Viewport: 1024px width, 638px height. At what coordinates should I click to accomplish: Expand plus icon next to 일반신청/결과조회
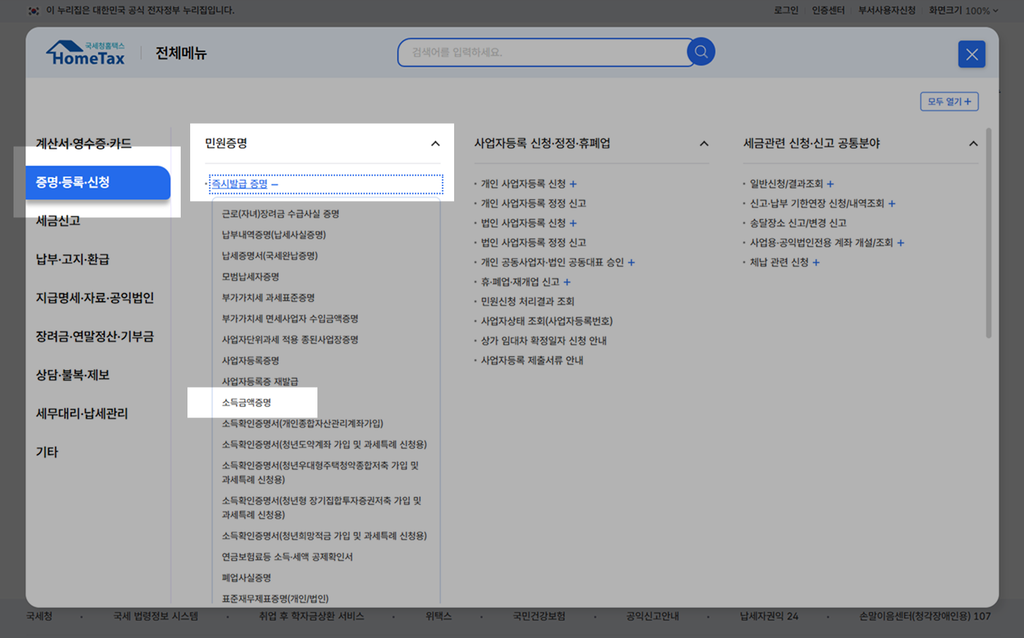(830, 184)
